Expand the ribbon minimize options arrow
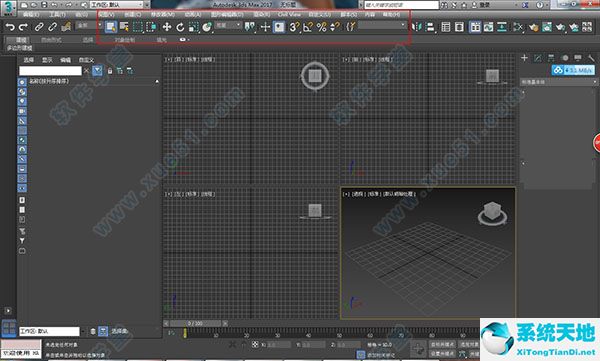 [189, 39]
